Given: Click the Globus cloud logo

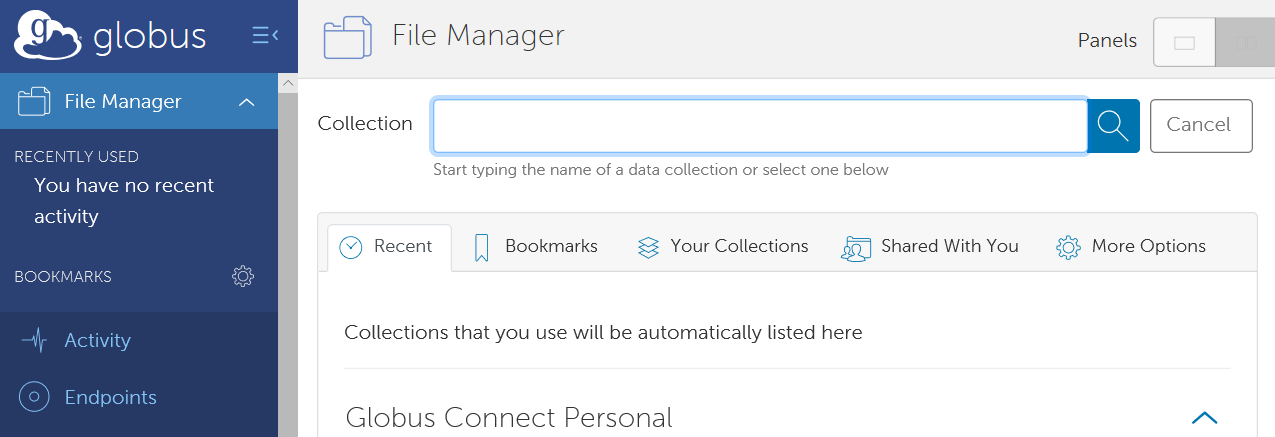Looking at the screenshot, I should (x=50, y=36).
